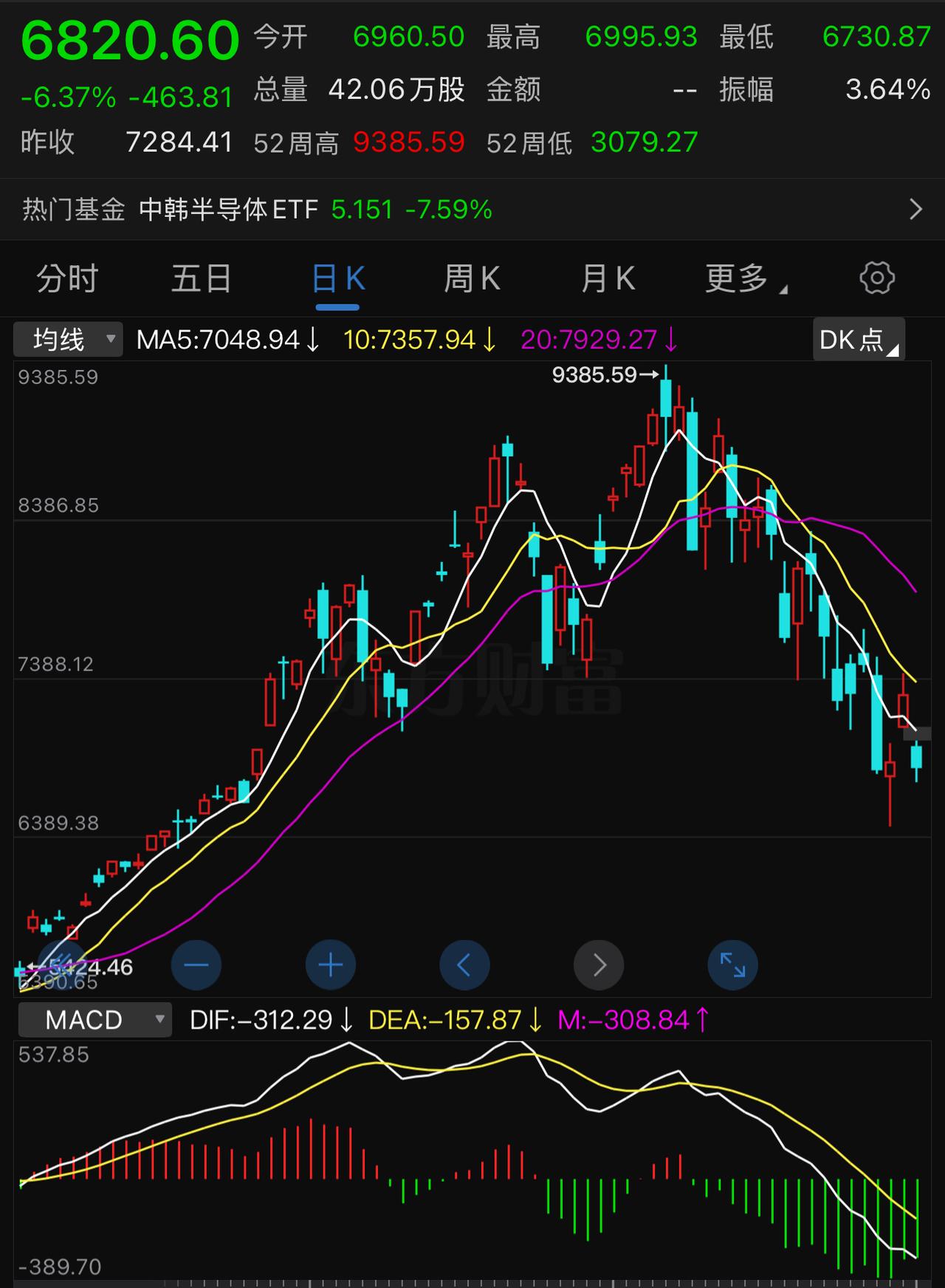Select the 日K tab
945x1288 pixels.
[x=338, y=279]
